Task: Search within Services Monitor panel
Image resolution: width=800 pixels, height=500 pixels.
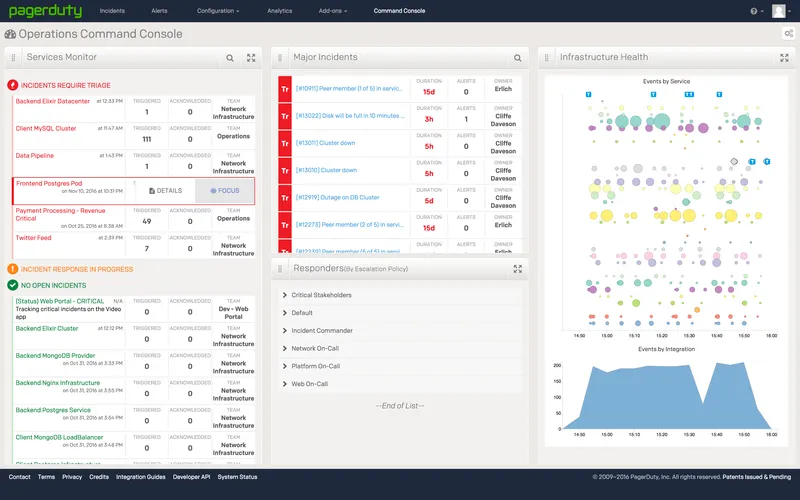Action: click(230, 58)
